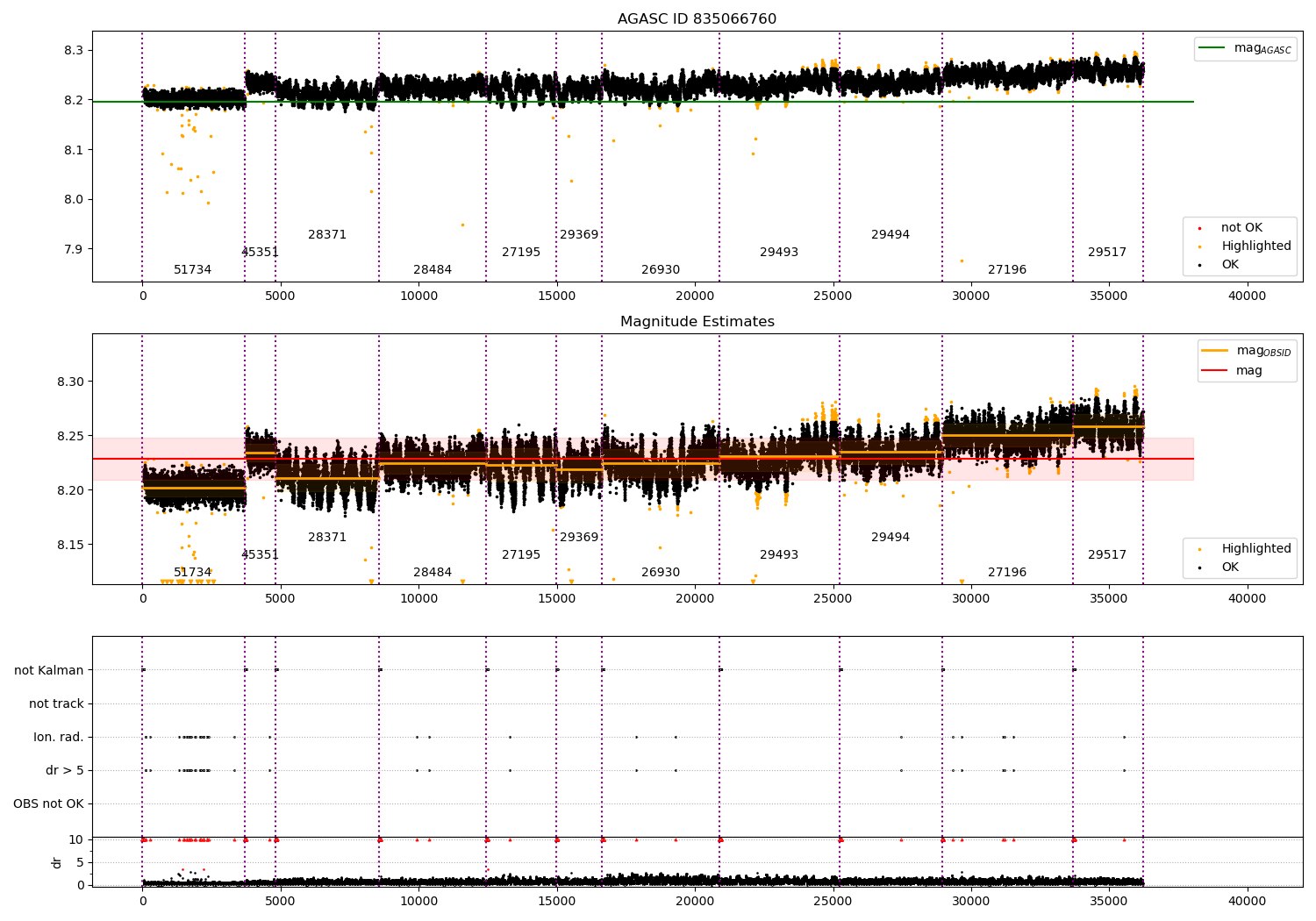Click OBSID 26930 label in Magnitude Estimates plot
The height and width of the screenshot is (921, 1316).
pyautogui.click(x=661, y=573)
